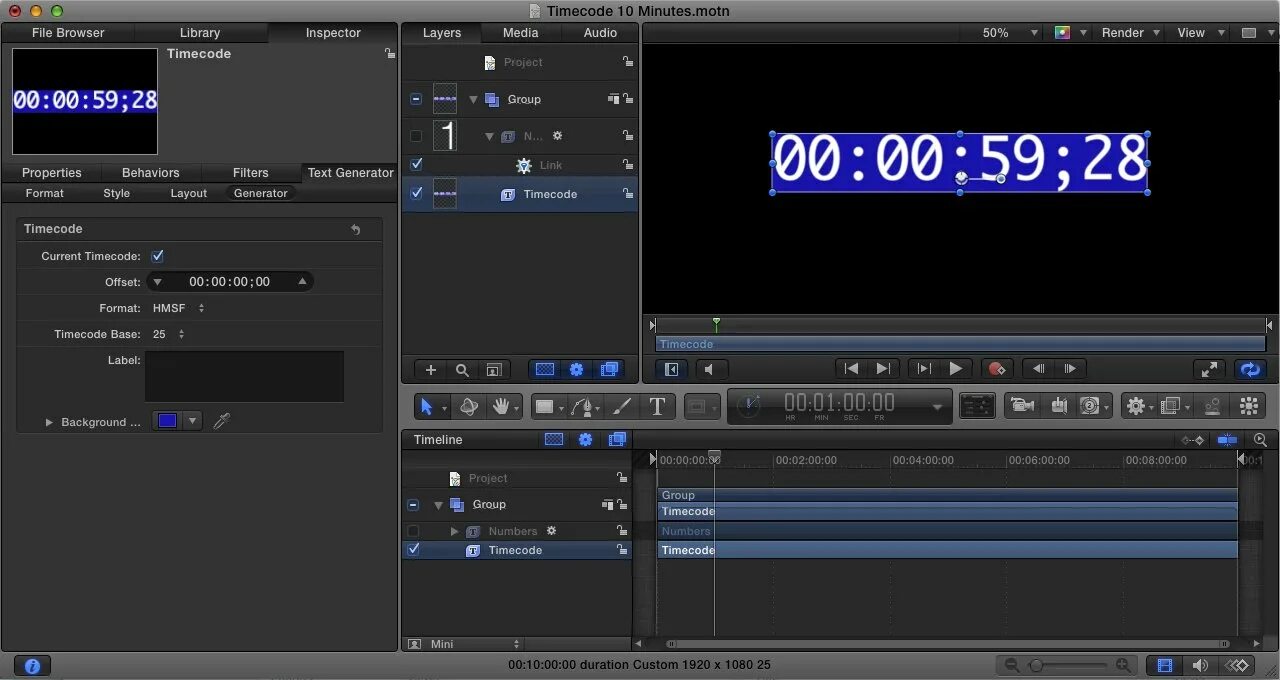The height and width of the screenshot is (680, 1280).
Task: Play the project
Action: pos(955,369)
